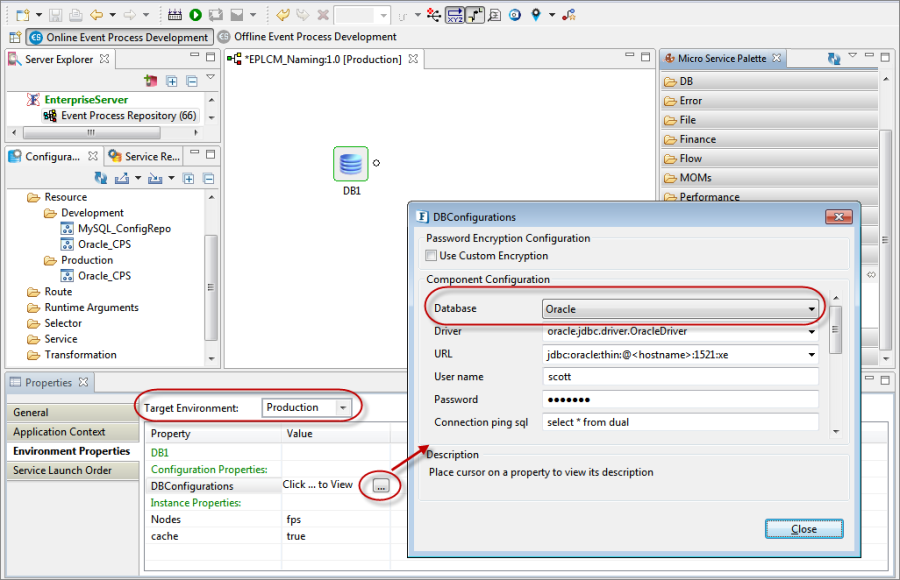Refresh the Configuration Repository view
This screenshot has height=580, width=900.
101,178
